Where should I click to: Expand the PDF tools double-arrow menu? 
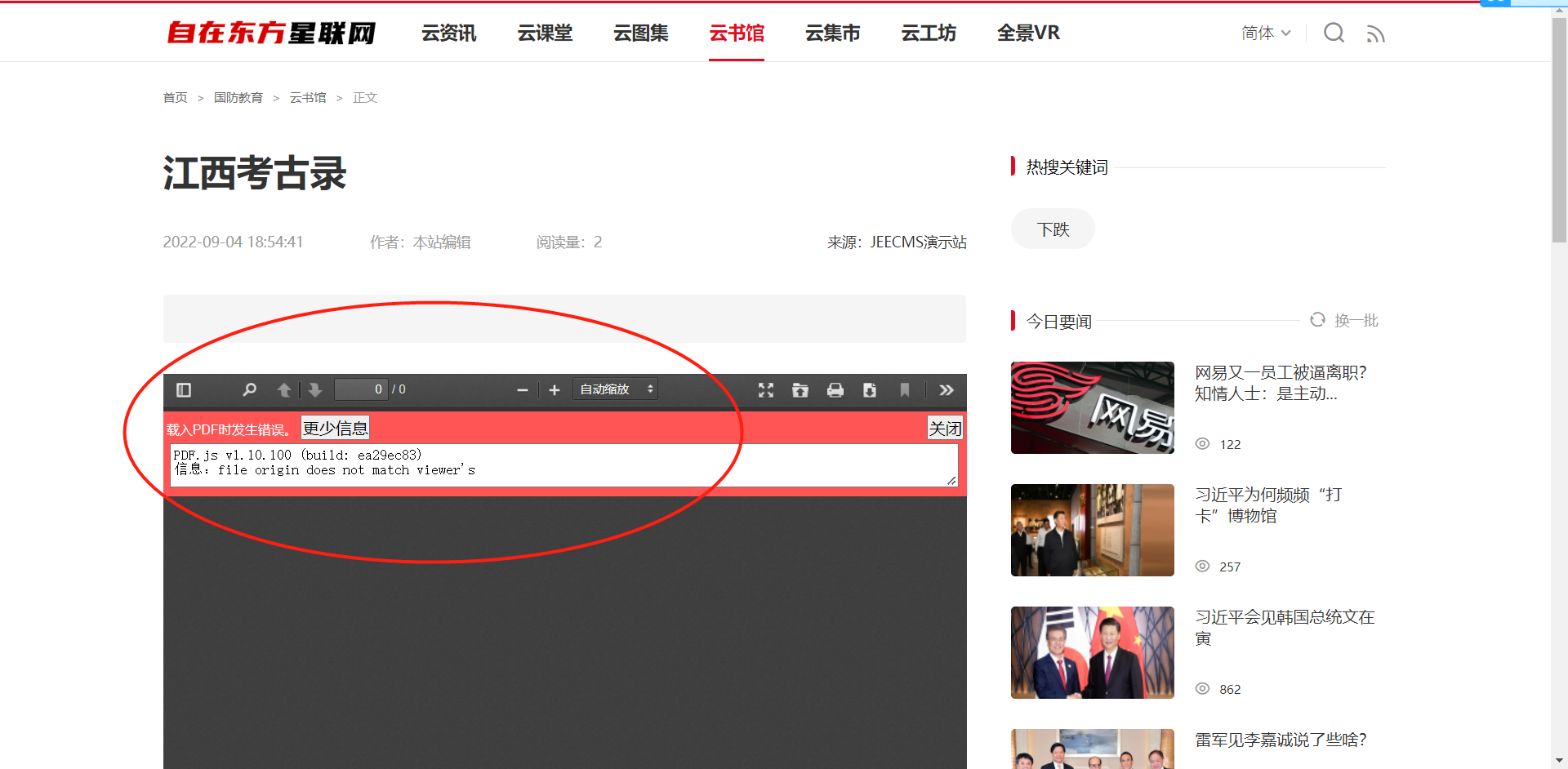coord(947,390)
